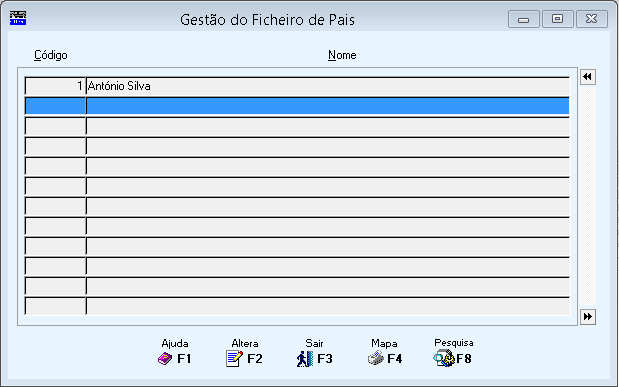The height and width of the screenshot is (387, 619).
Task: Select the code cell containing 1
Action: pos(55,86)
